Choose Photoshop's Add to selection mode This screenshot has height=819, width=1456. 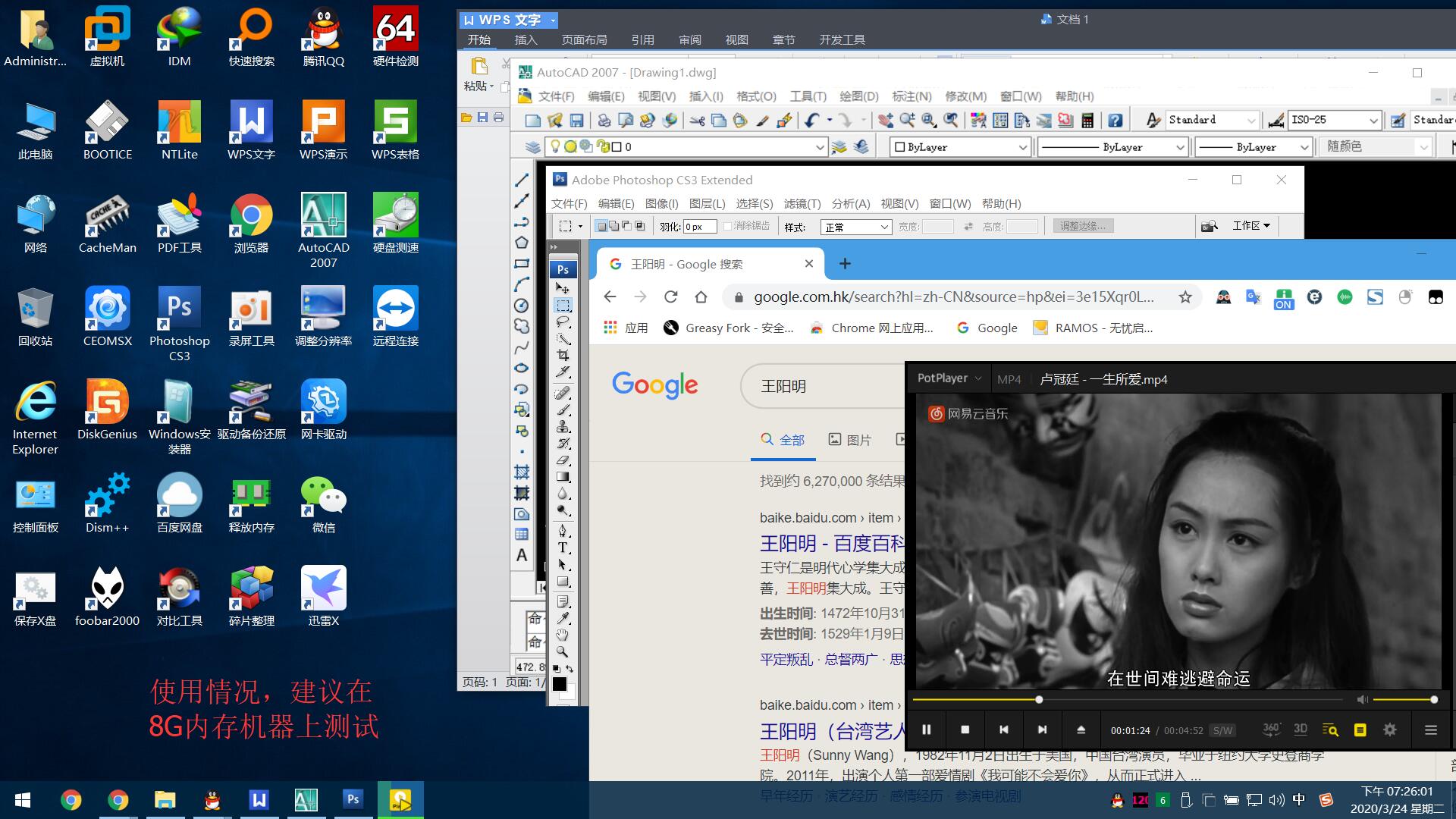[614, 226]
